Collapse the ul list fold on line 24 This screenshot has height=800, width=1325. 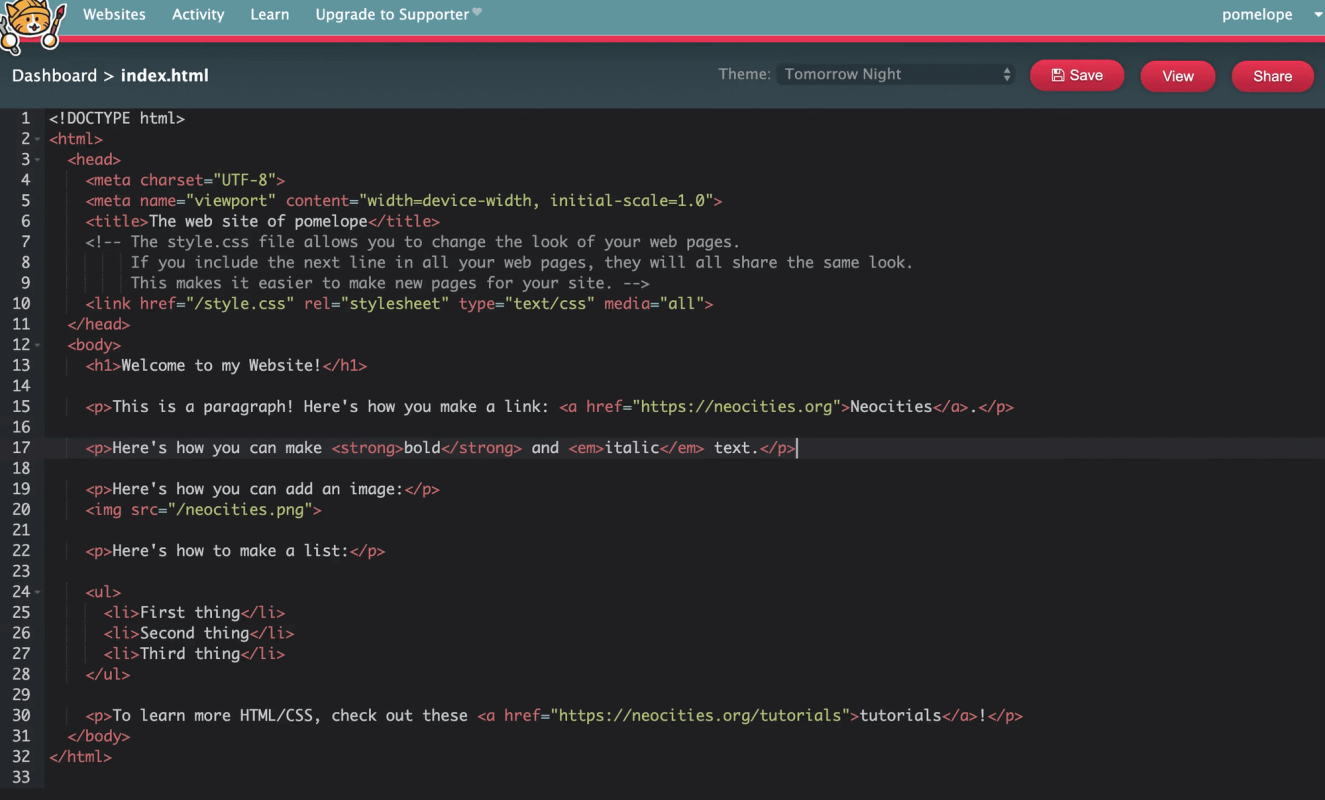pyautogui.click(x=38, y=592)
